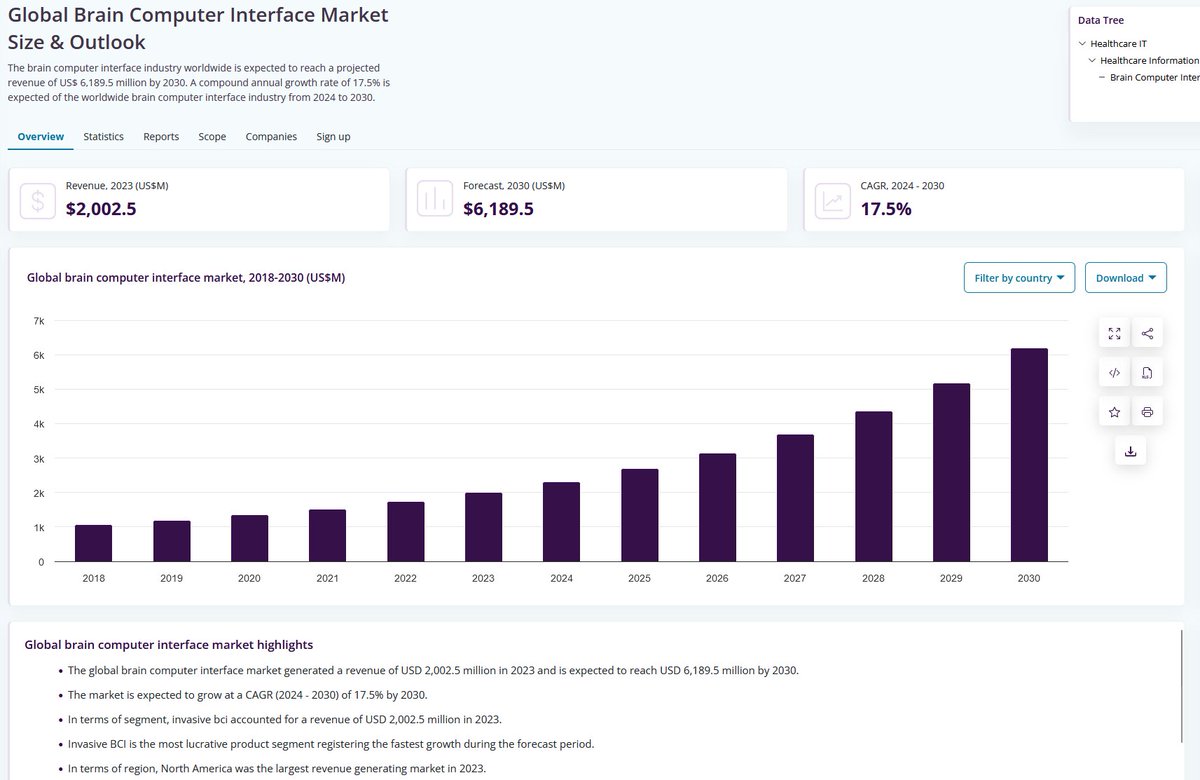
Task: Collapse the Healthcare IT tree node
Action: [1083, 44]
